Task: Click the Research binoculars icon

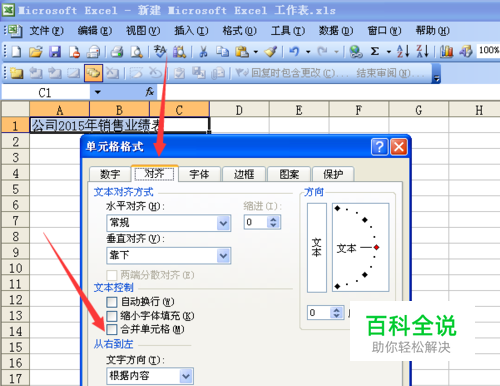Action: (x=179, y=52)
